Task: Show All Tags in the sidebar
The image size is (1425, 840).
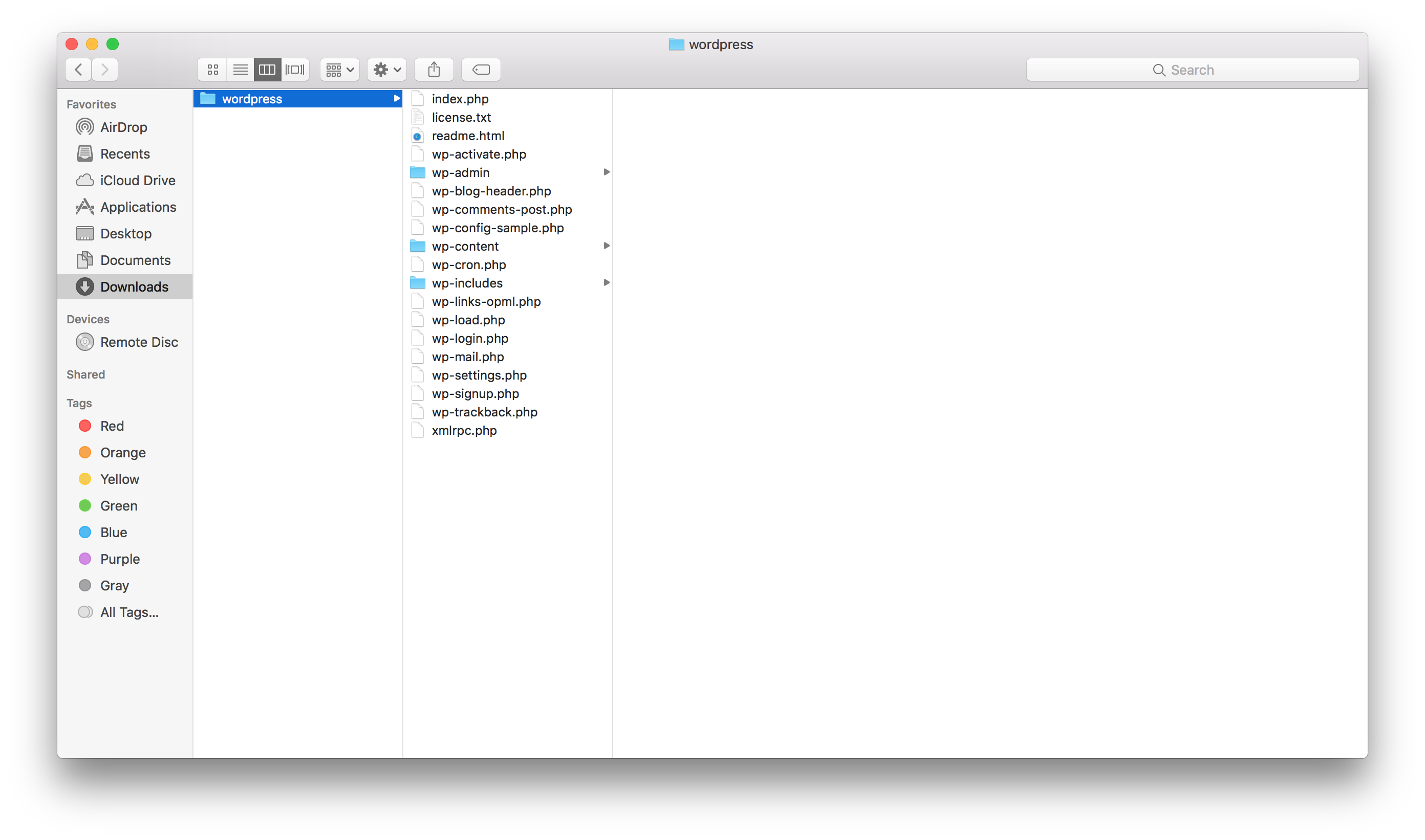Action: tap(124, 612)
